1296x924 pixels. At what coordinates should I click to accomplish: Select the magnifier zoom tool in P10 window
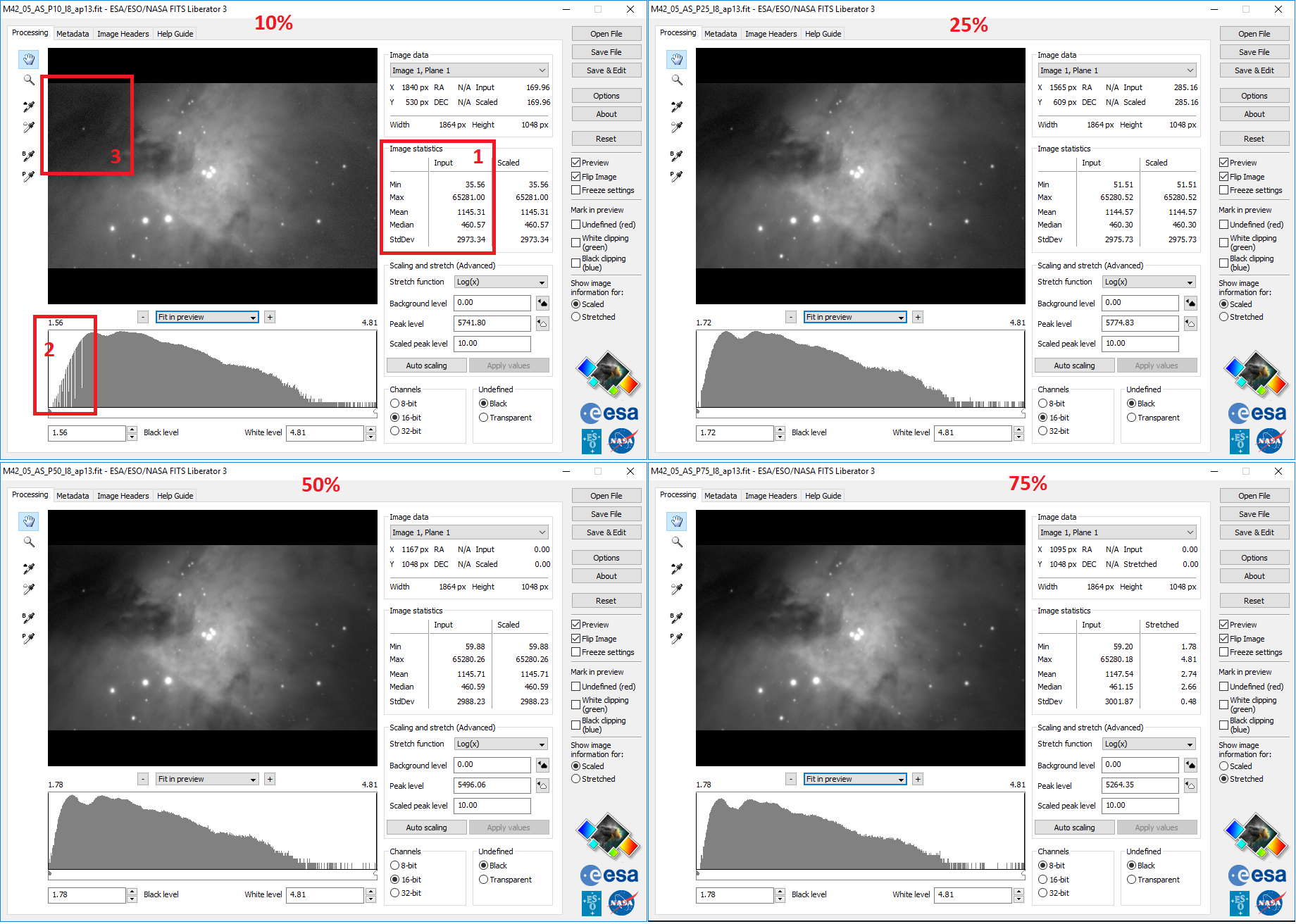(29, 80)
